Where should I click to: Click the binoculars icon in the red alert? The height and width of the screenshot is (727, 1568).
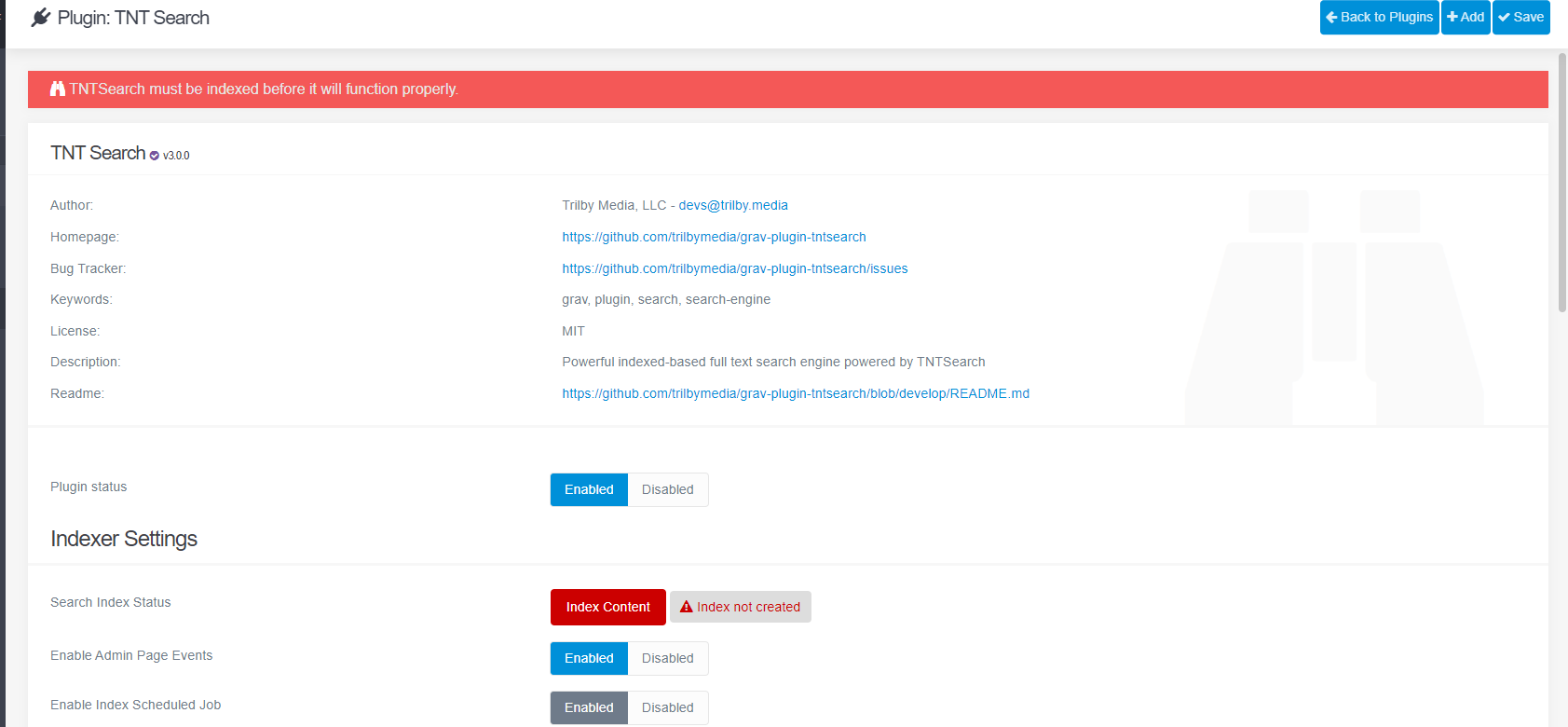tap(58, 89)
